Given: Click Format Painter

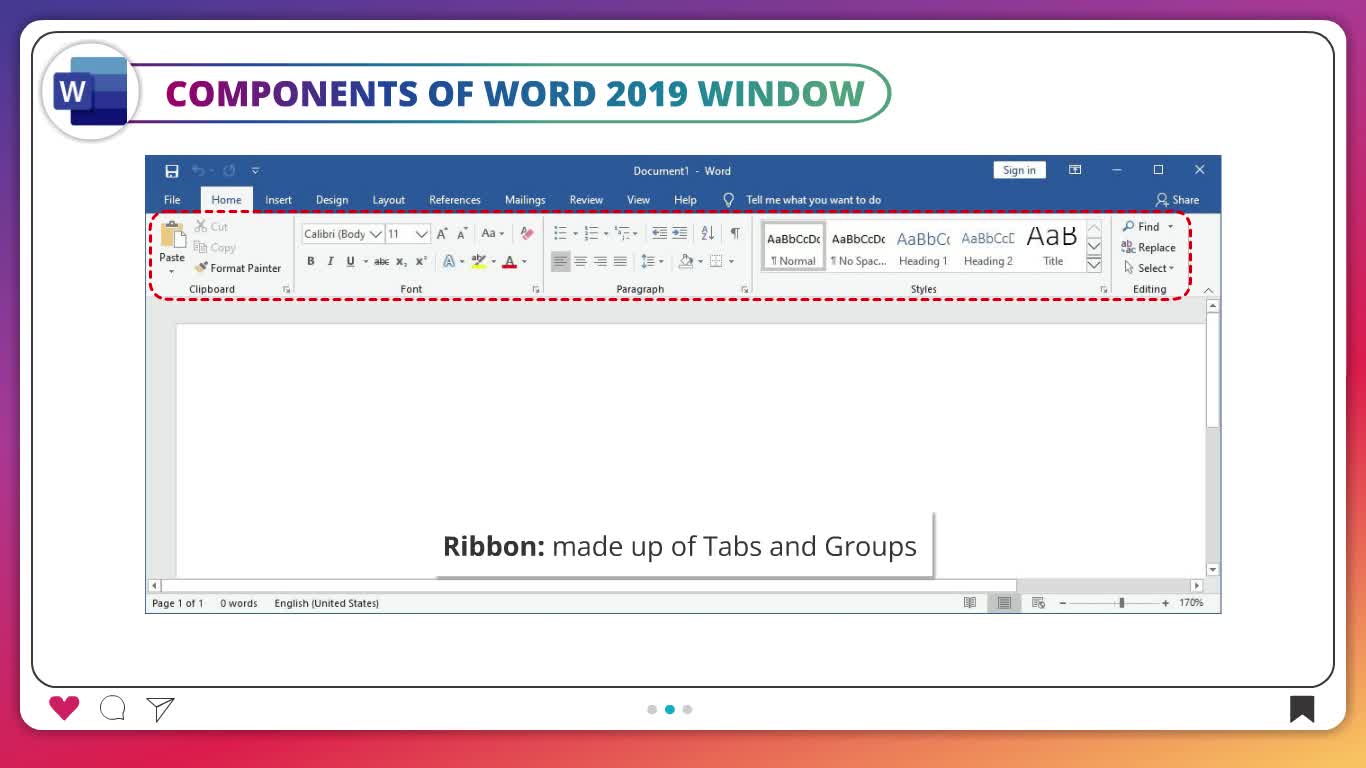Looking at the screenshot, I should pos(238,268).
